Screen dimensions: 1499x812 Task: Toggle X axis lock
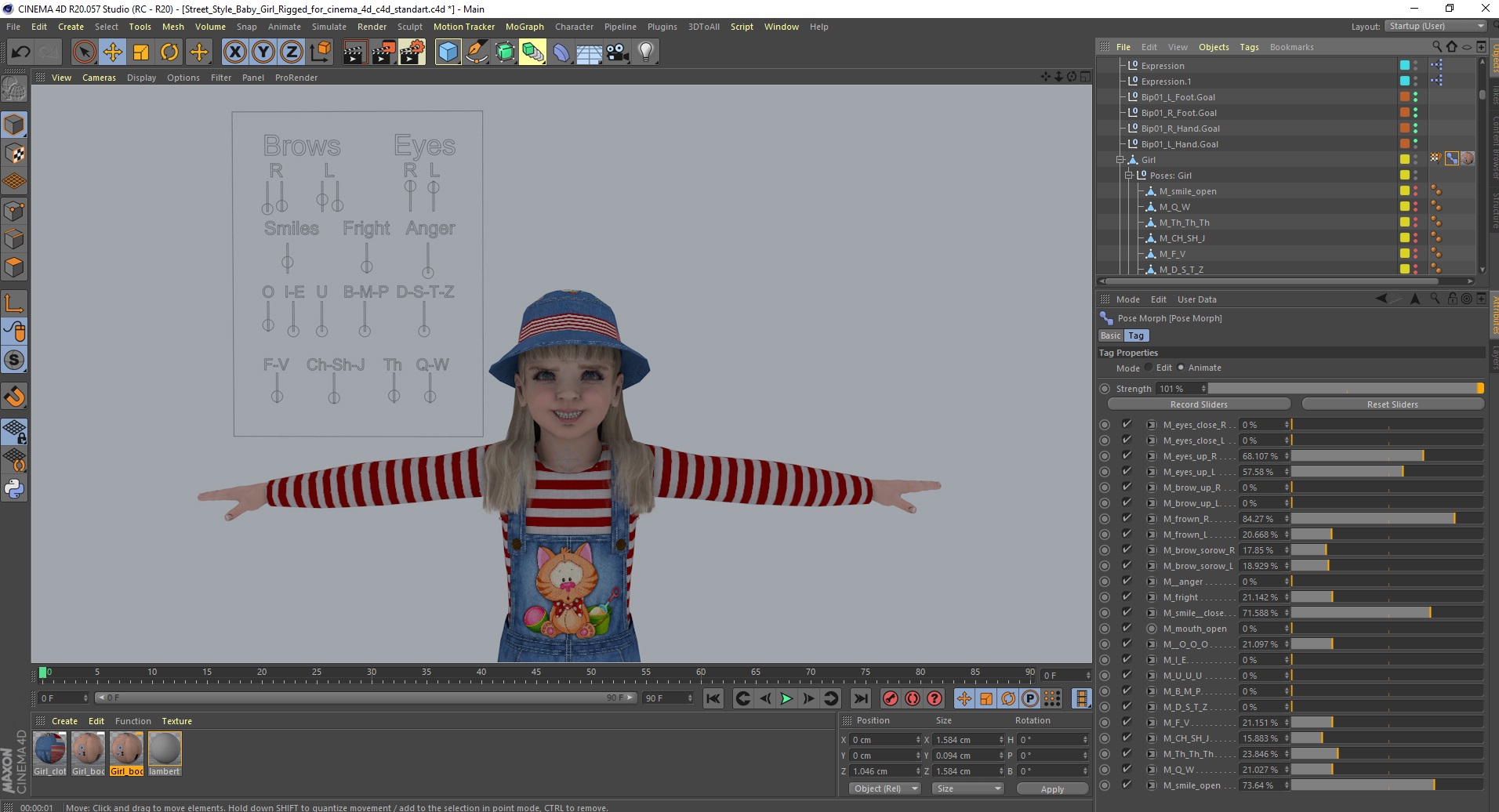[234, 53]
